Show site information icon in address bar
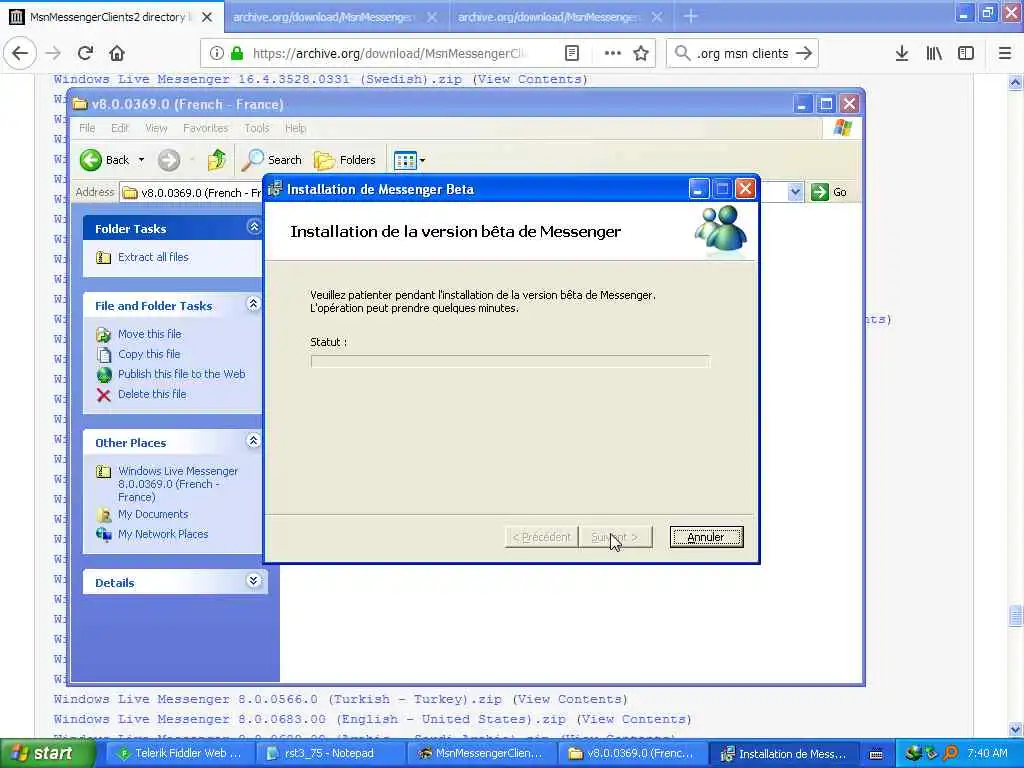Viewport: 1024px width, 768px height. pos(216,54)
